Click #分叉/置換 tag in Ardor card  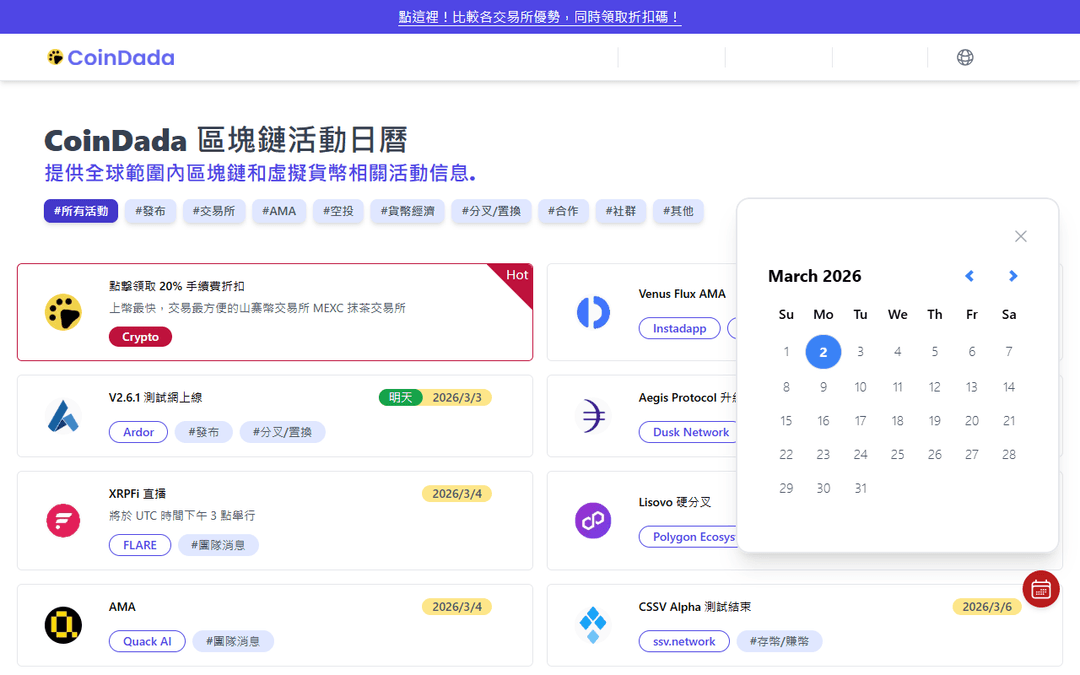[282, 432]
